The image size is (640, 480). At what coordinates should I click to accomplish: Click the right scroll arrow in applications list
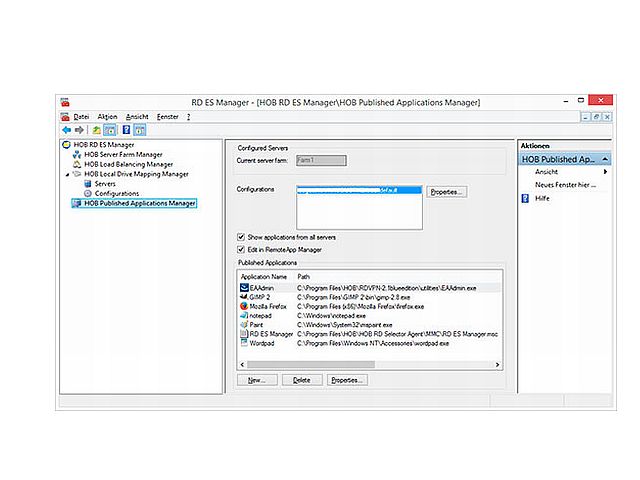(497, 364)
